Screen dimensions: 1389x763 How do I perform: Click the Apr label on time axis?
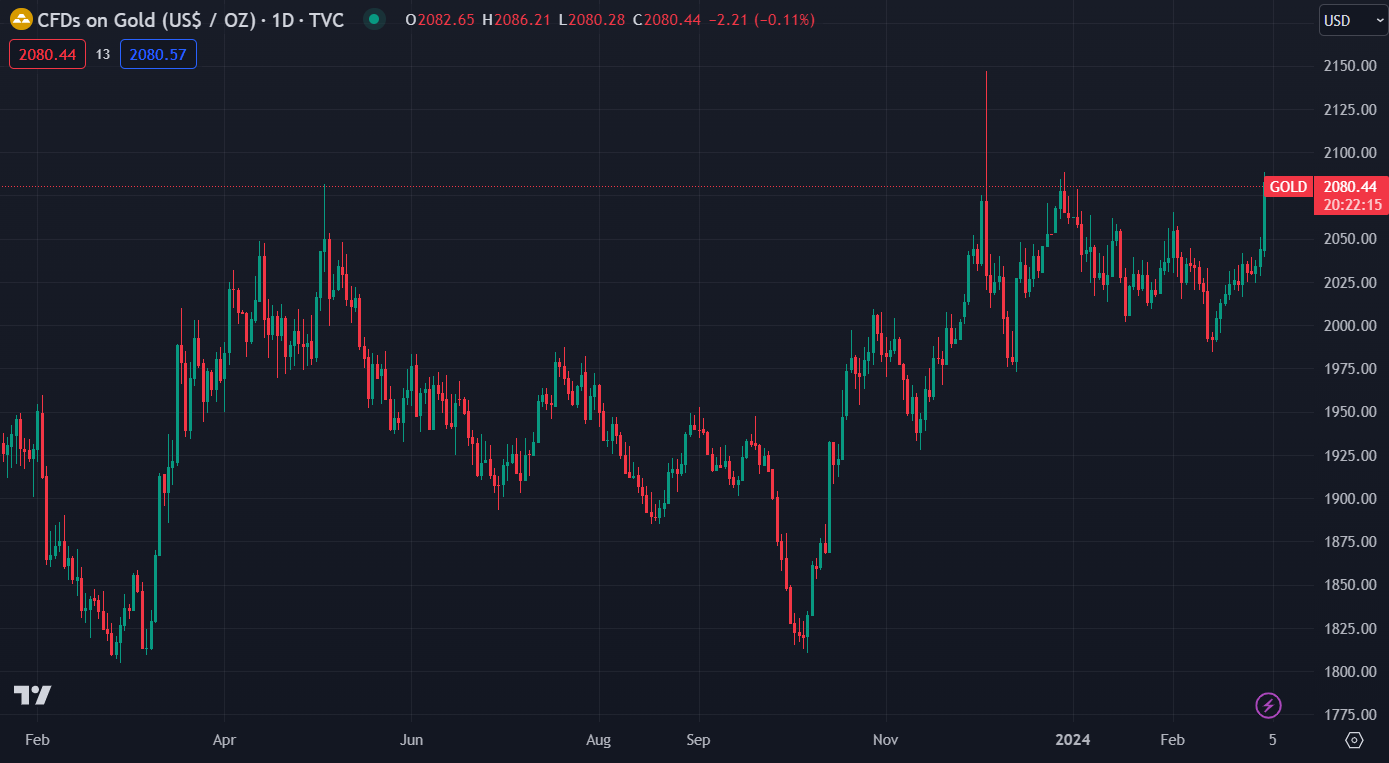tap(225, 740)
